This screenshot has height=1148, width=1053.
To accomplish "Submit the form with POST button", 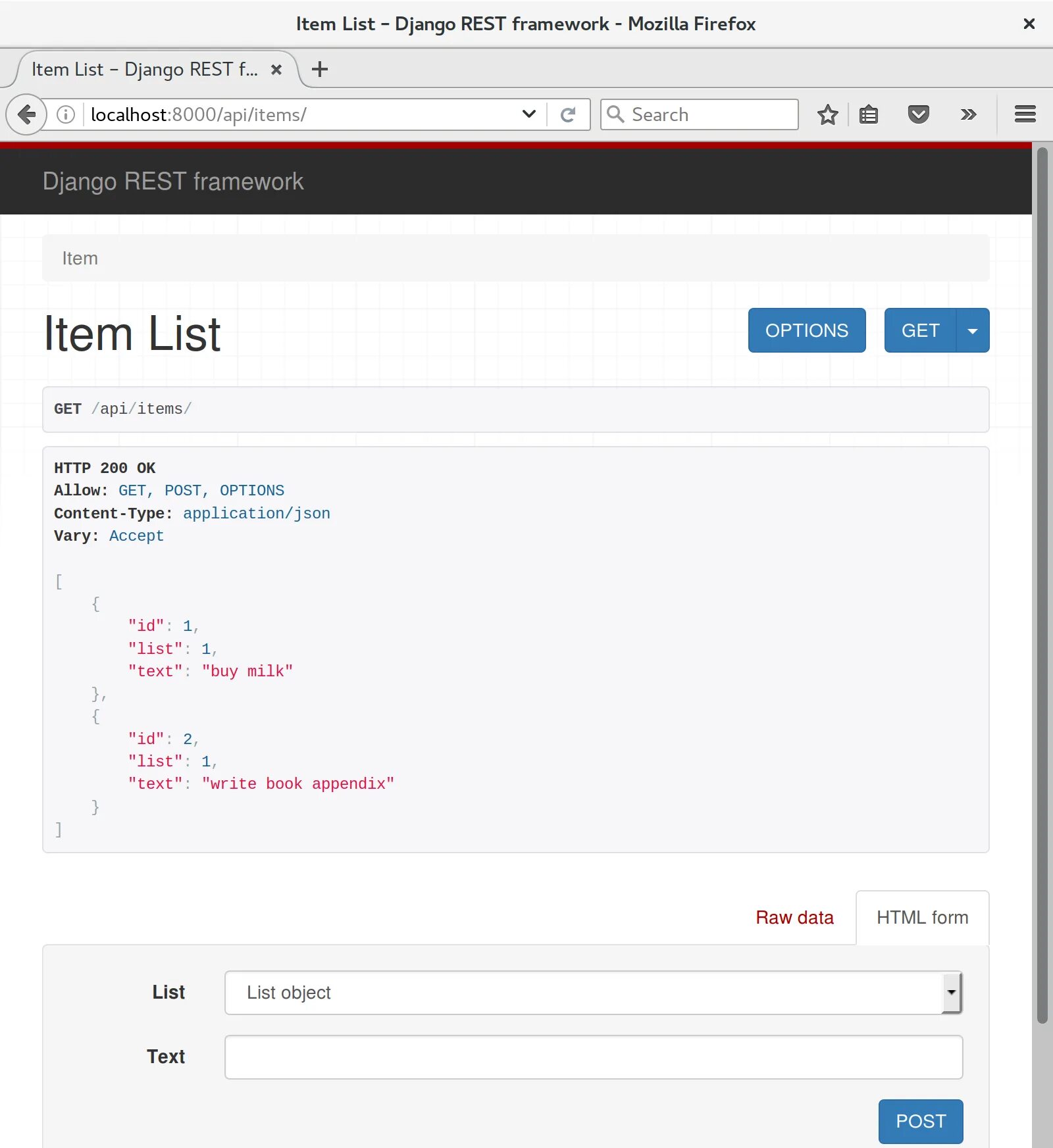I will point(921,1121).
